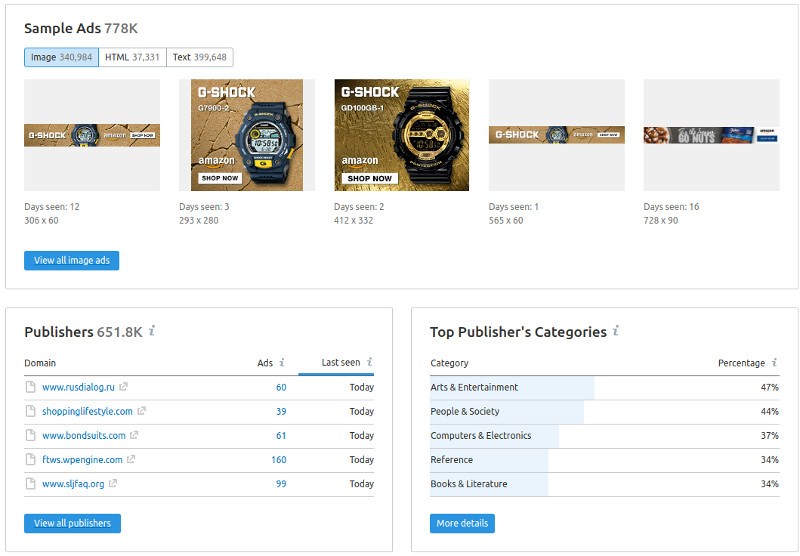Show the info tooltip for Ads column
This screenshot has height=556, width=800.
(282, 362)
